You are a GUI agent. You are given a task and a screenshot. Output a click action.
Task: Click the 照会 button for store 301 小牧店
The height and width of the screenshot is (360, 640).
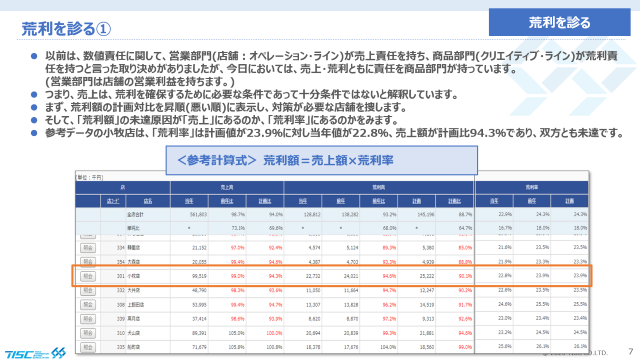[88, 276]
